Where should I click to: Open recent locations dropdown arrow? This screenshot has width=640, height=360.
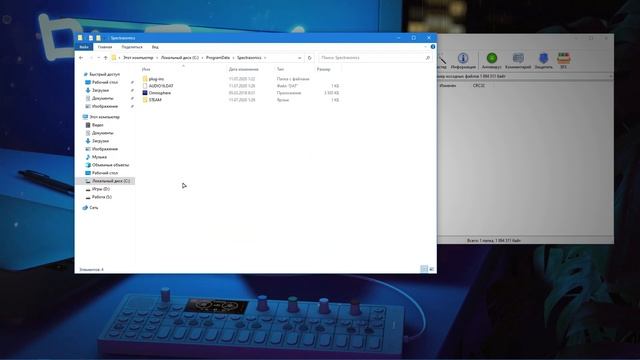[x=98, y=58]
